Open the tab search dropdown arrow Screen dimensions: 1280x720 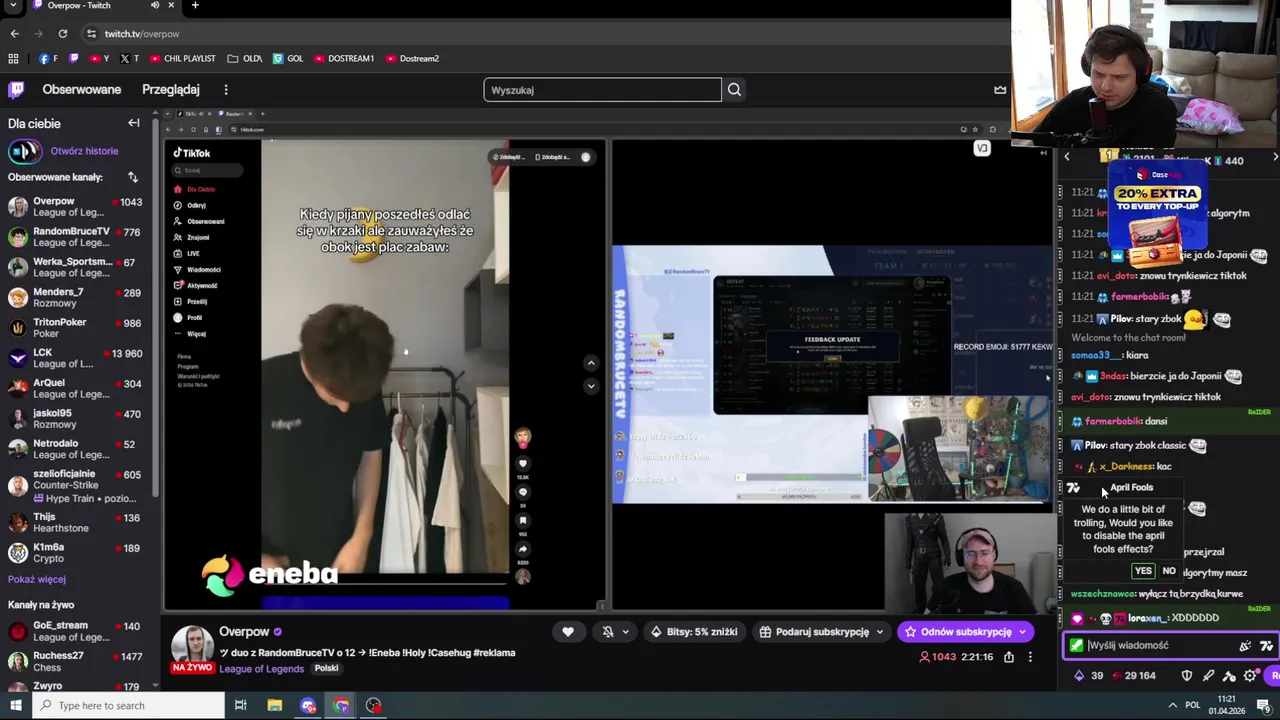[14, 6]
